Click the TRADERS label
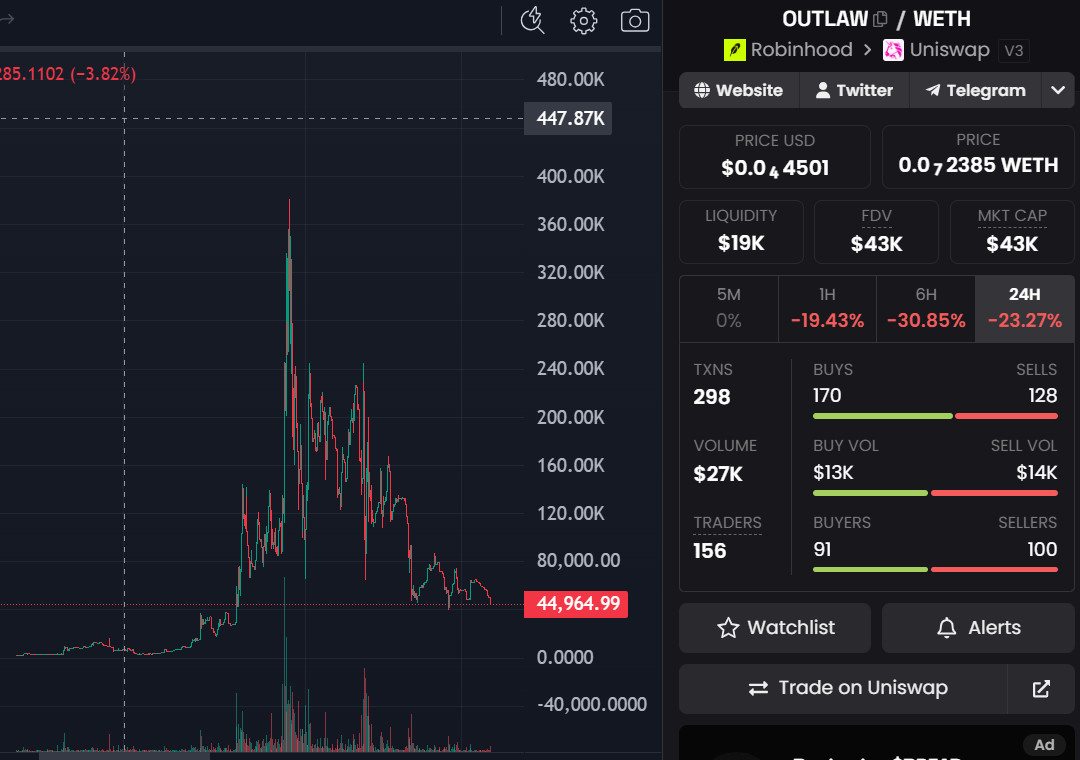Viewport: 1080px width, 760px height. click(x=727, y=522)
